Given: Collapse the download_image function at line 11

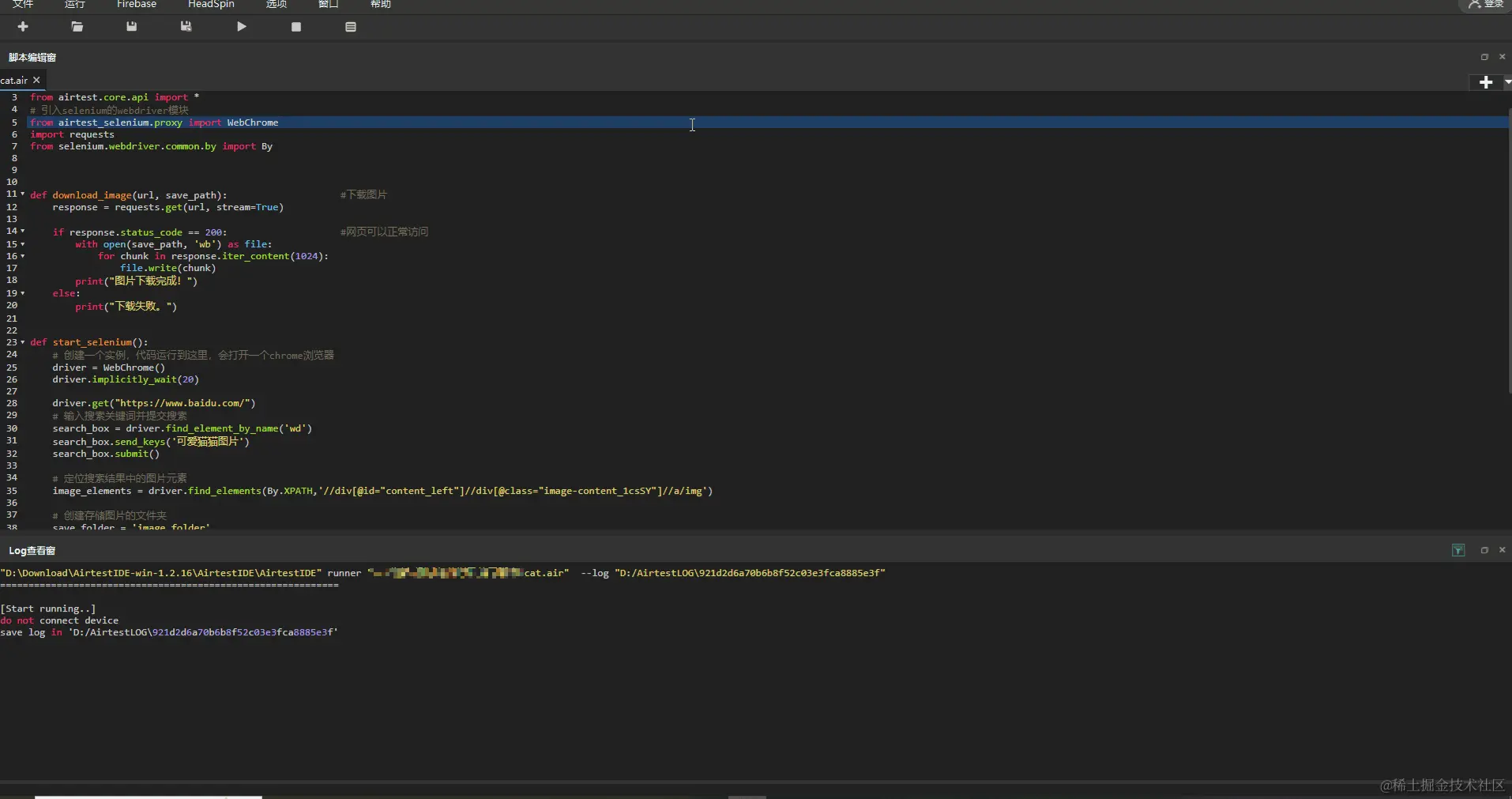Looking at the screenshot, I should (22, 194).
